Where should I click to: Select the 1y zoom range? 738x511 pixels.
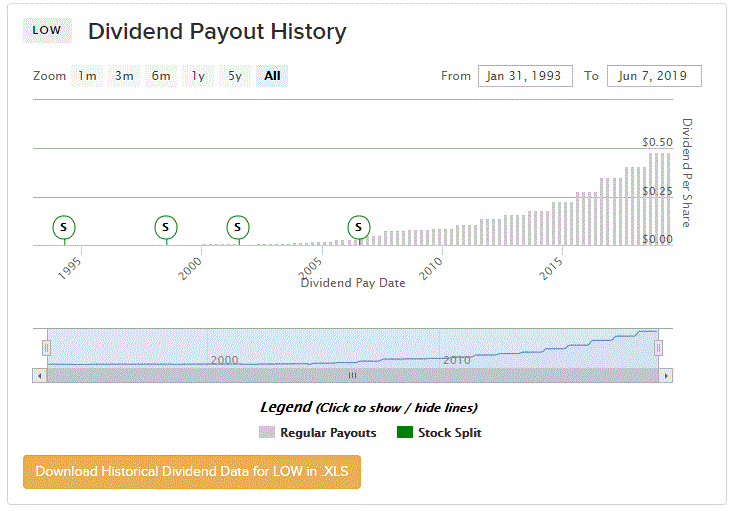click(x=198, y=76)
